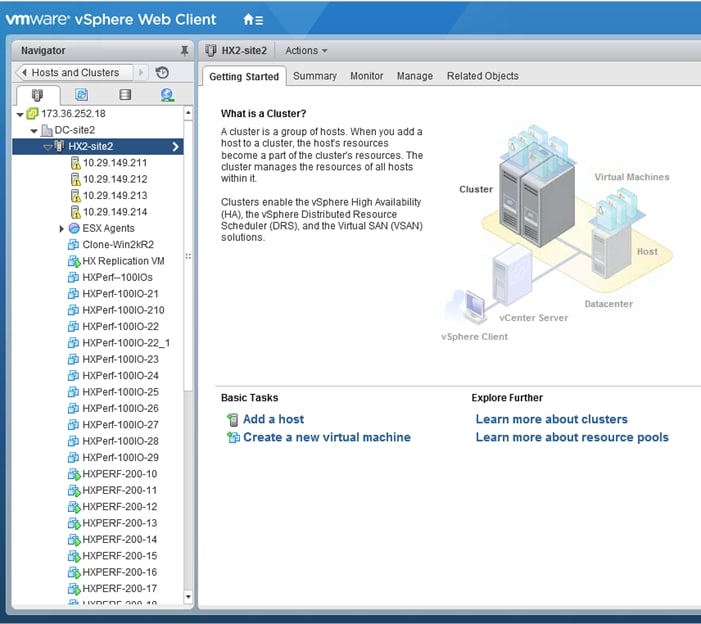This screenshot has height=624, width=701.
Task: Open Learn more about resource pools link
Action: 572,437
